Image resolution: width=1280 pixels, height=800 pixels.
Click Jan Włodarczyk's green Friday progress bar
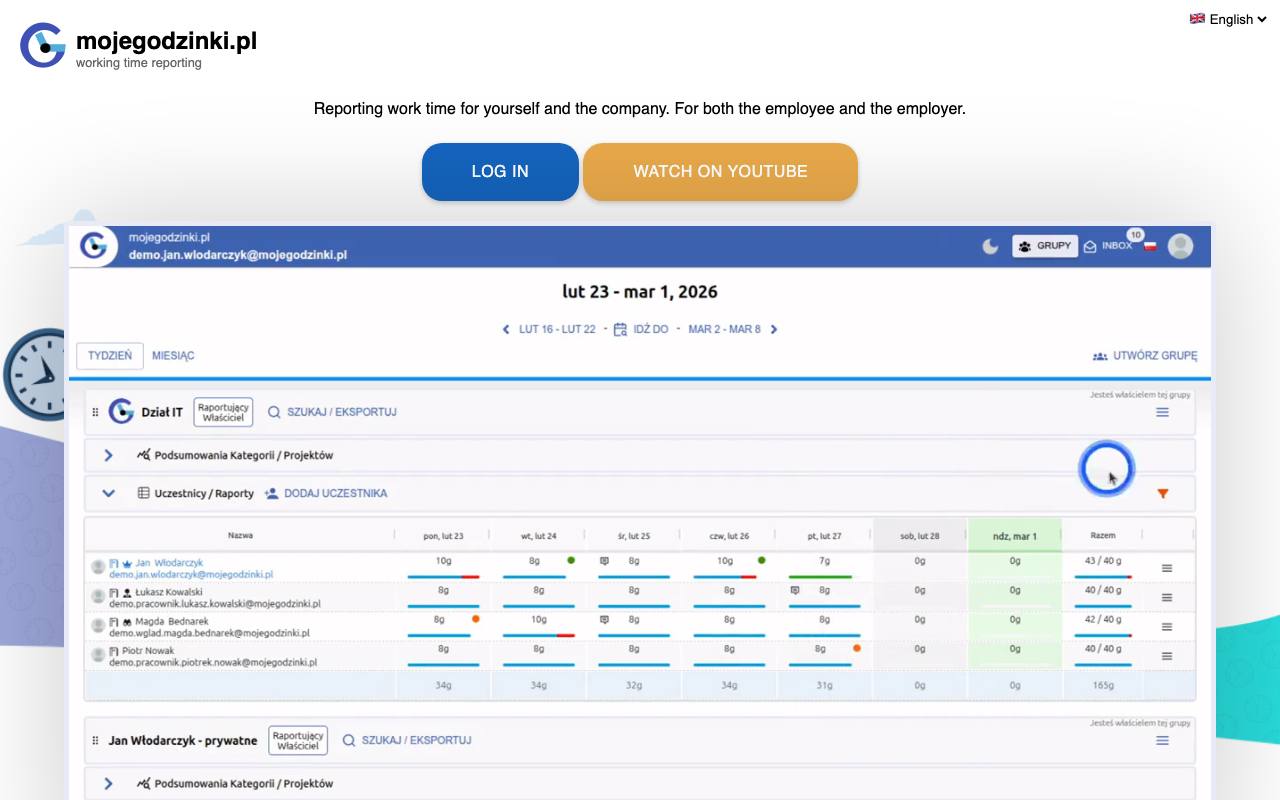[x=820, y=577]
